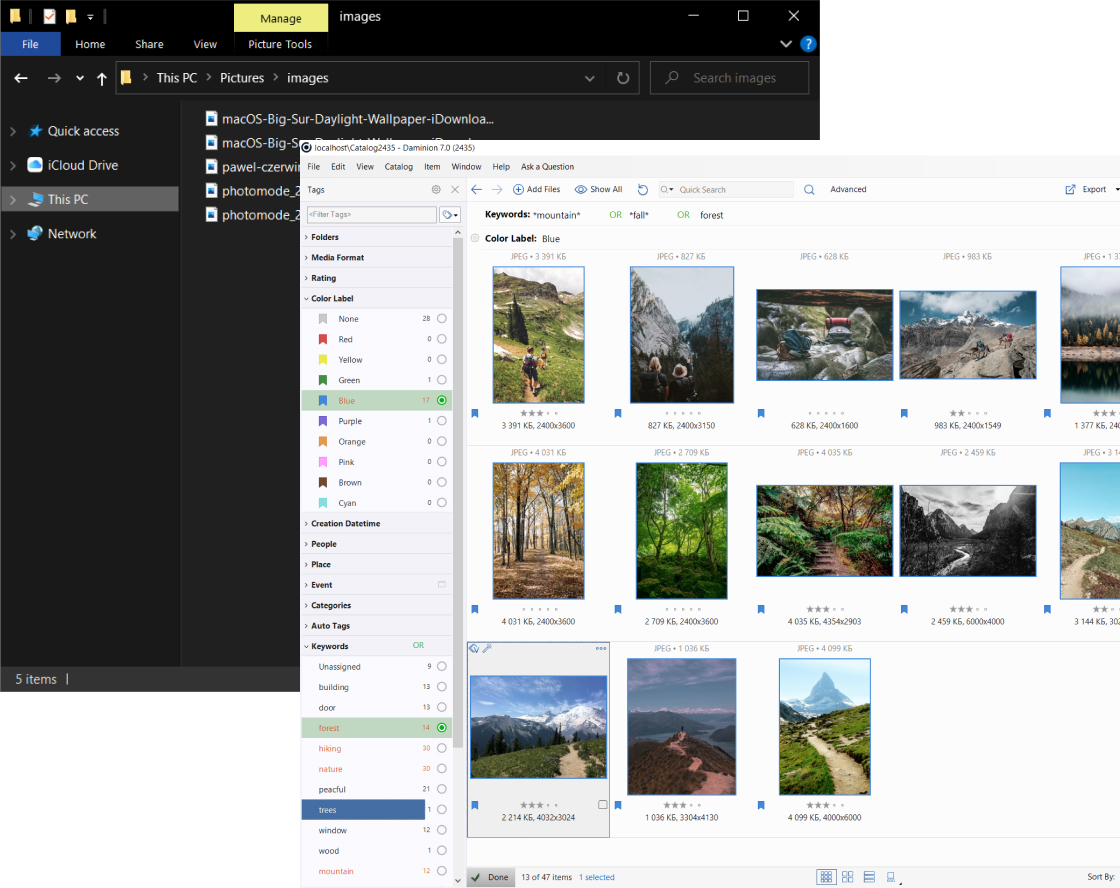1120x888 pixels.
Task: Click the three-dot menu on the selected thumbnail
Action: tap(601, 649)
